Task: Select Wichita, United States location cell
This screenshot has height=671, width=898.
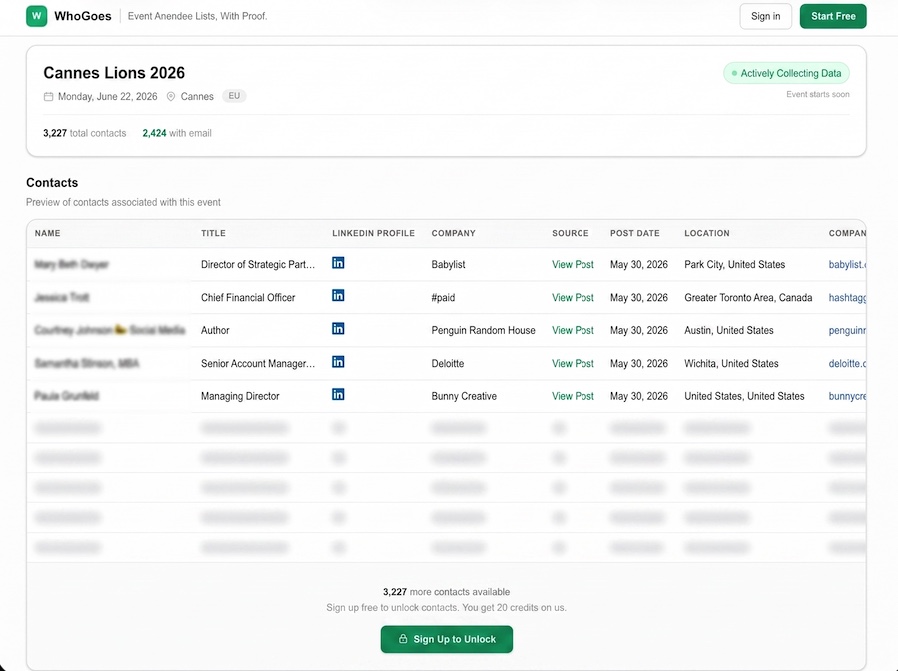Action: point(731,364)
